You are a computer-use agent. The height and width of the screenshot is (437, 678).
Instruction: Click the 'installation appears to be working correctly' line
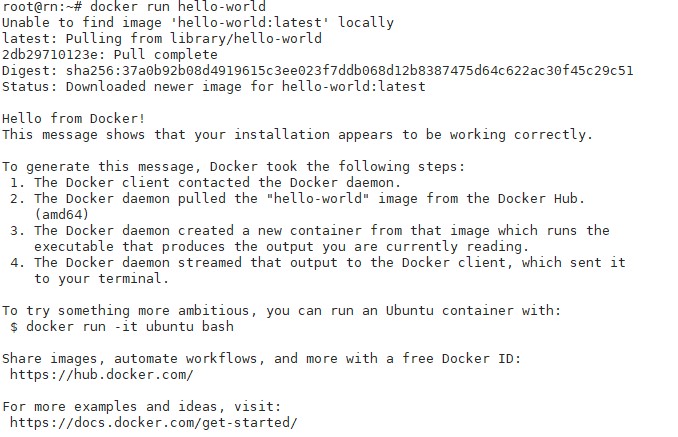298,135
